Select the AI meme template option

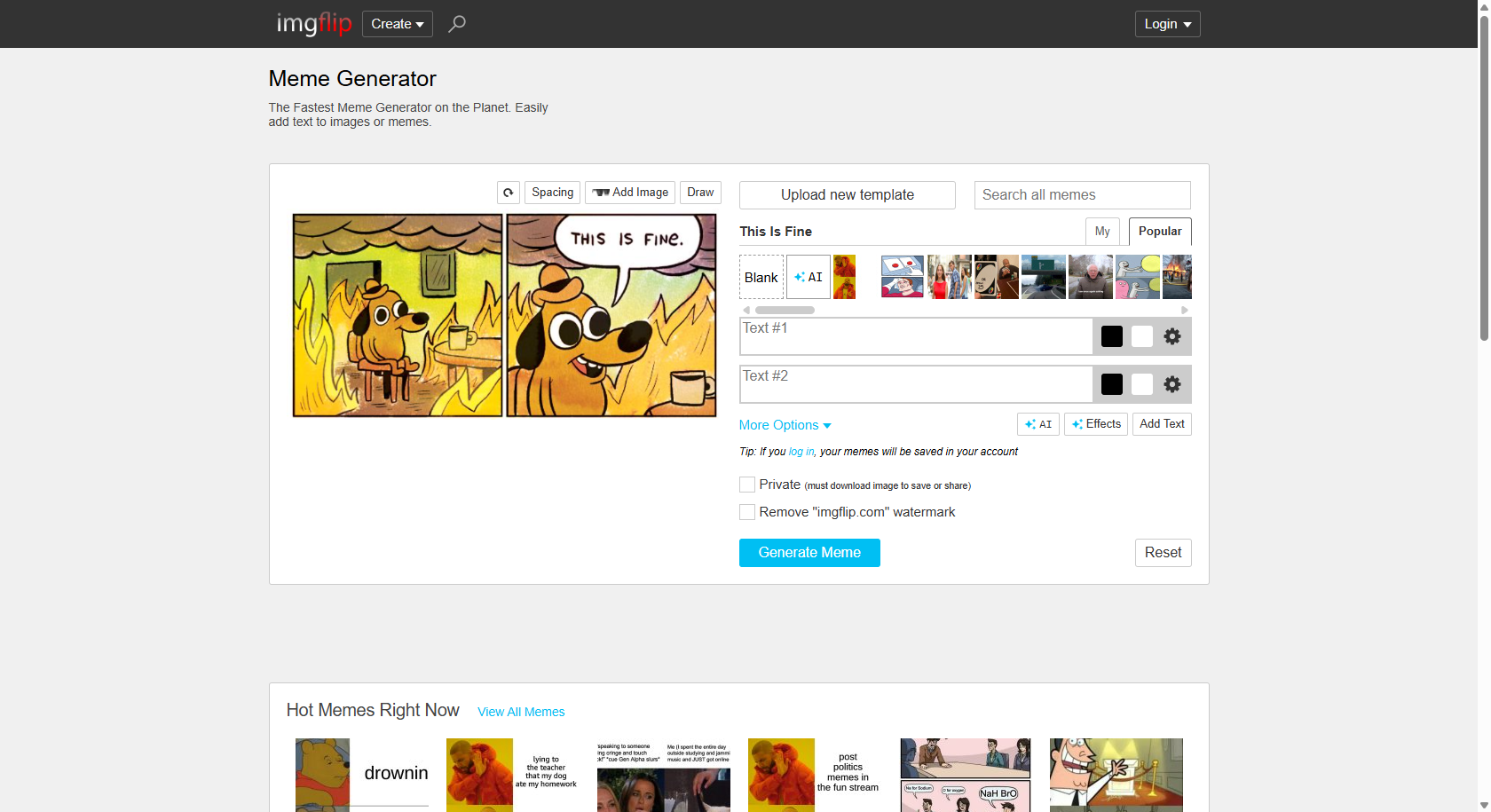tap(809, 277)
